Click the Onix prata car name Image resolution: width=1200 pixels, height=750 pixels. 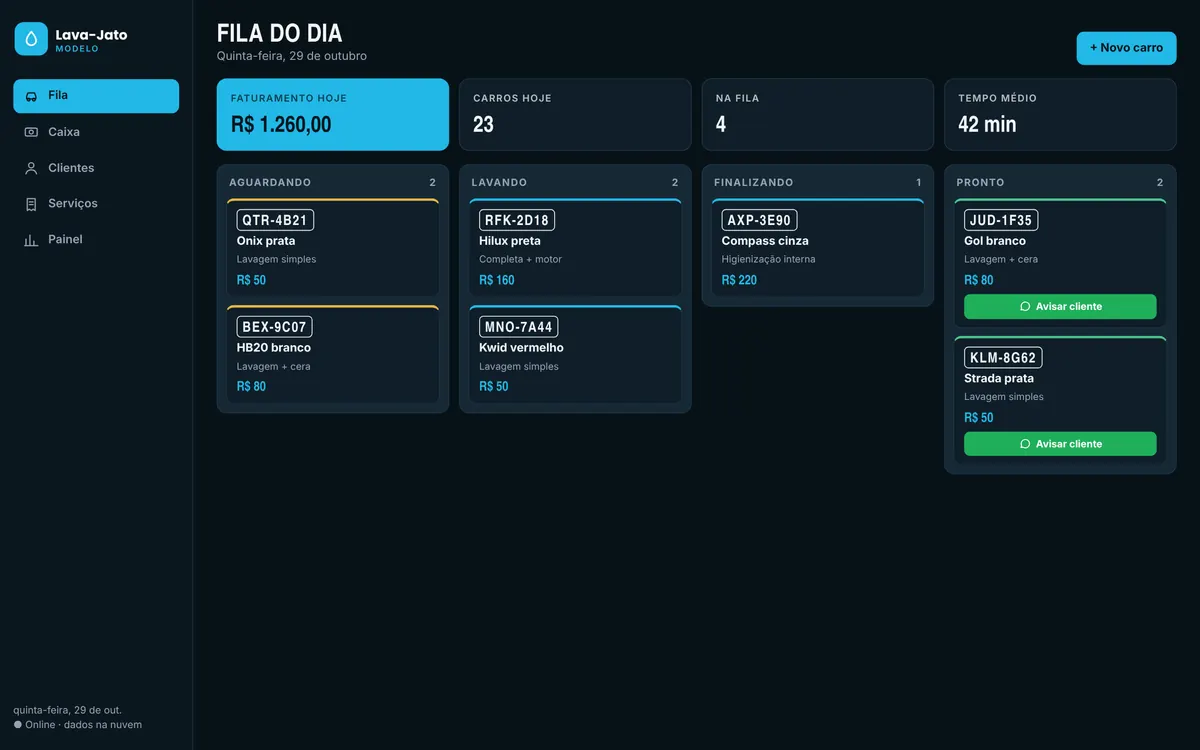(x=266, y=241)
